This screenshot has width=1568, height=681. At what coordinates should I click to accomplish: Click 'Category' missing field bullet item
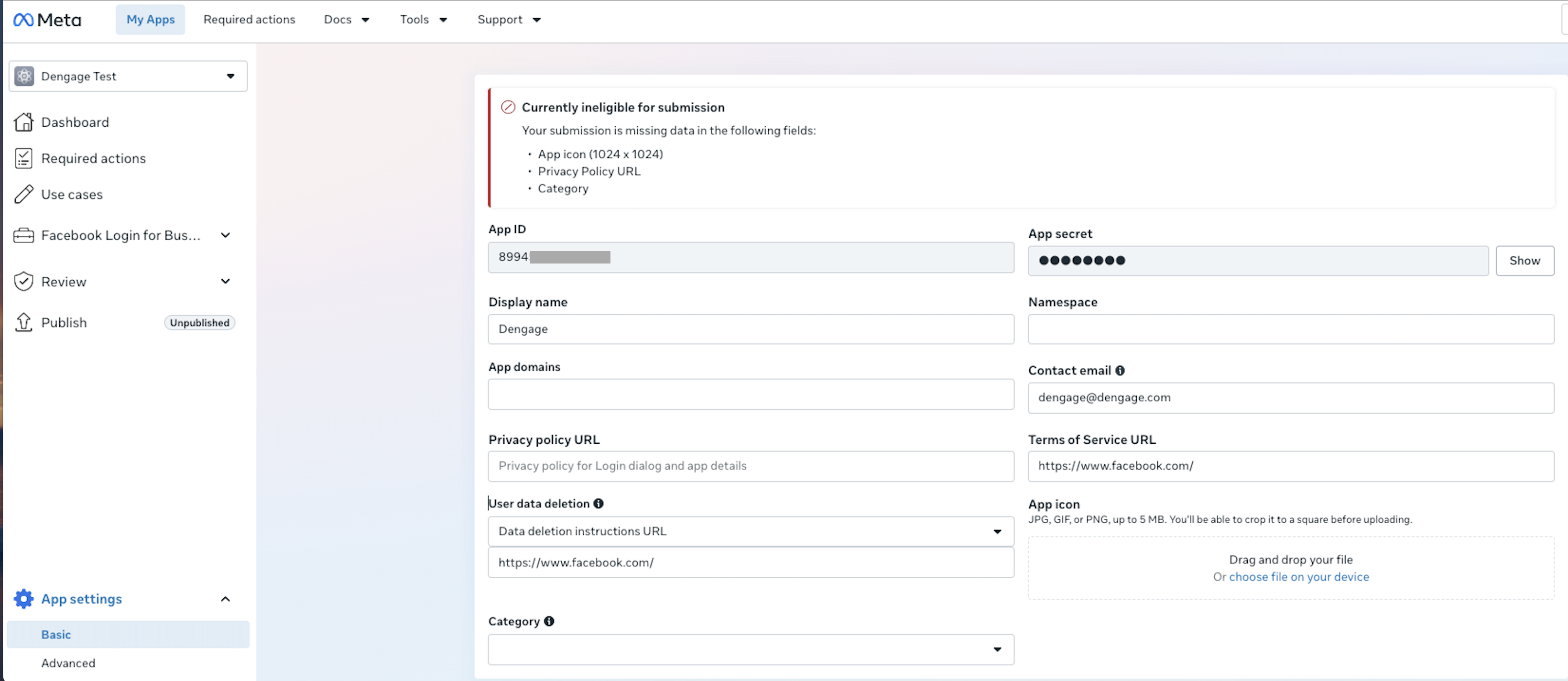563,188
